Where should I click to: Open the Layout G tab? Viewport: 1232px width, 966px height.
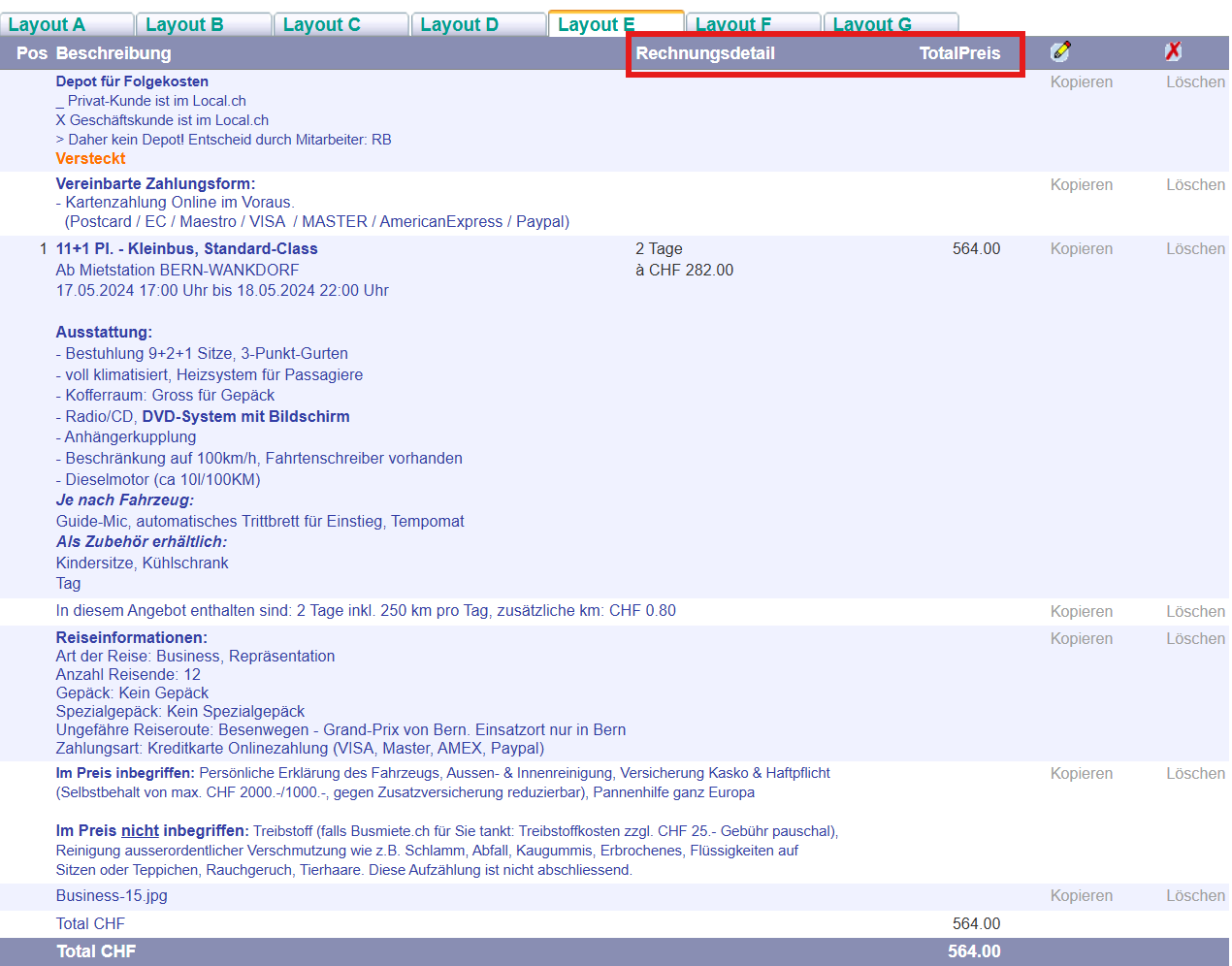coord(892,24)
